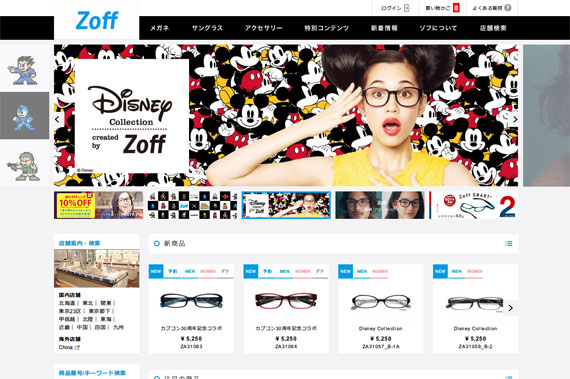Open the サングラス menu
Viewport: 570px width, 379px height.
pyautogui.click(x=207, y=28)
